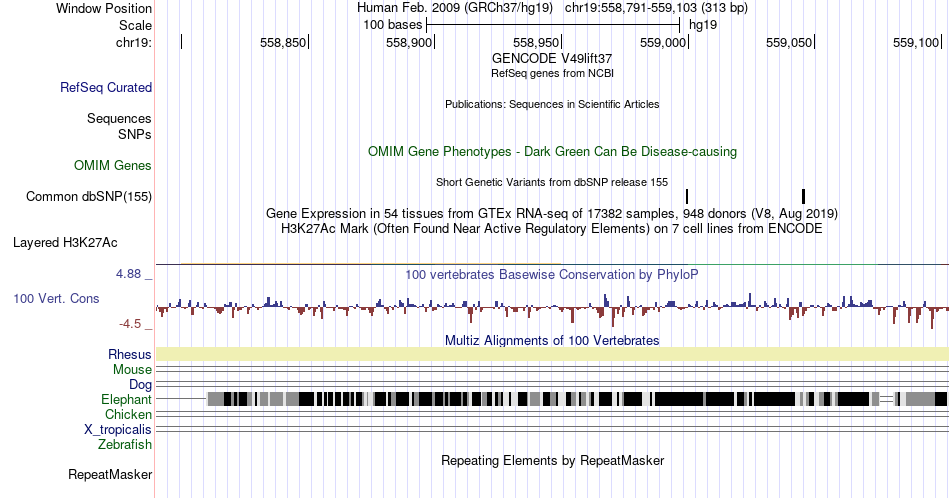This screenshot has height=498, width=950.
Task: Select the Chicken alignment row label
Action: tap(128, 414)
